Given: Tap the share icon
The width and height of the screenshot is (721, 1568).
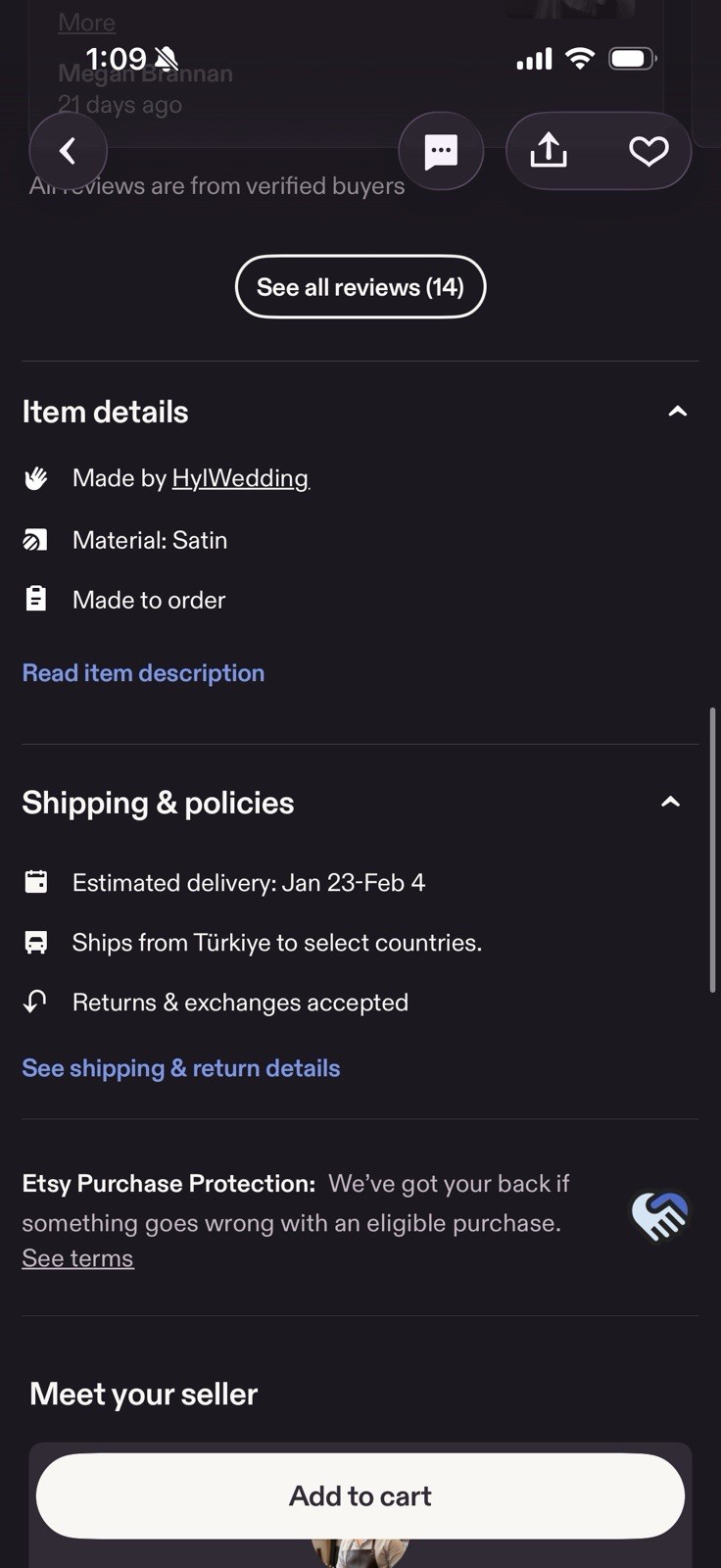Looking at the screenshot, I should coord(549,151).
